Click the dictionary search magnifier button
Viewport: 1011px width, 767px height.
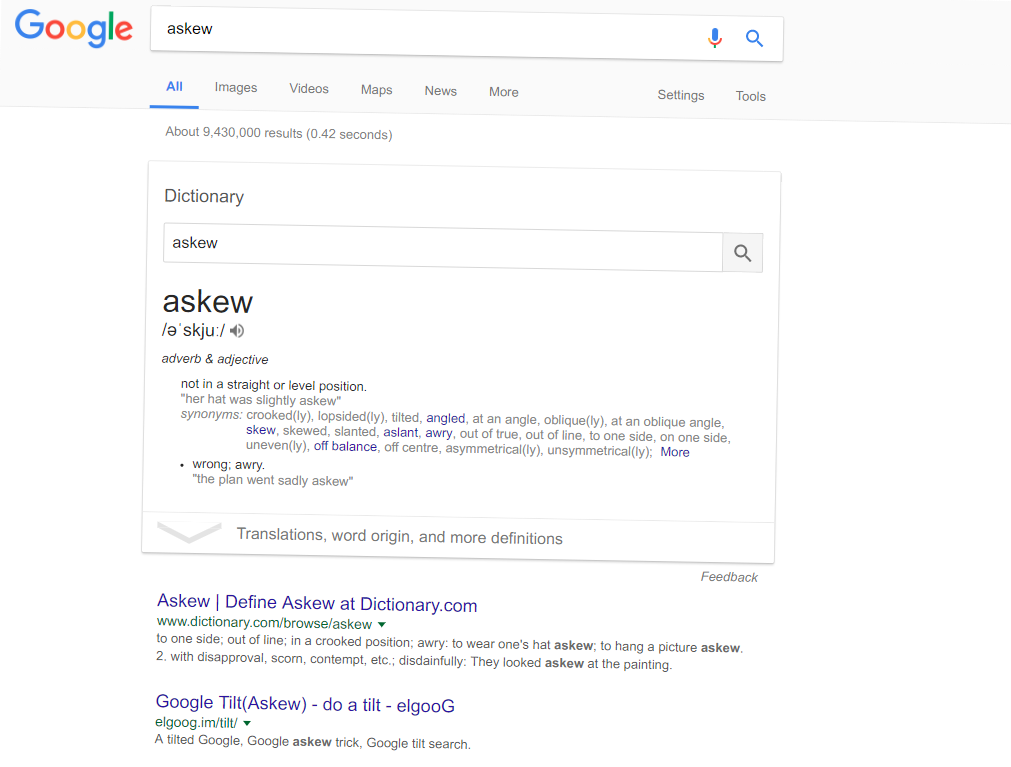(742, 254)
